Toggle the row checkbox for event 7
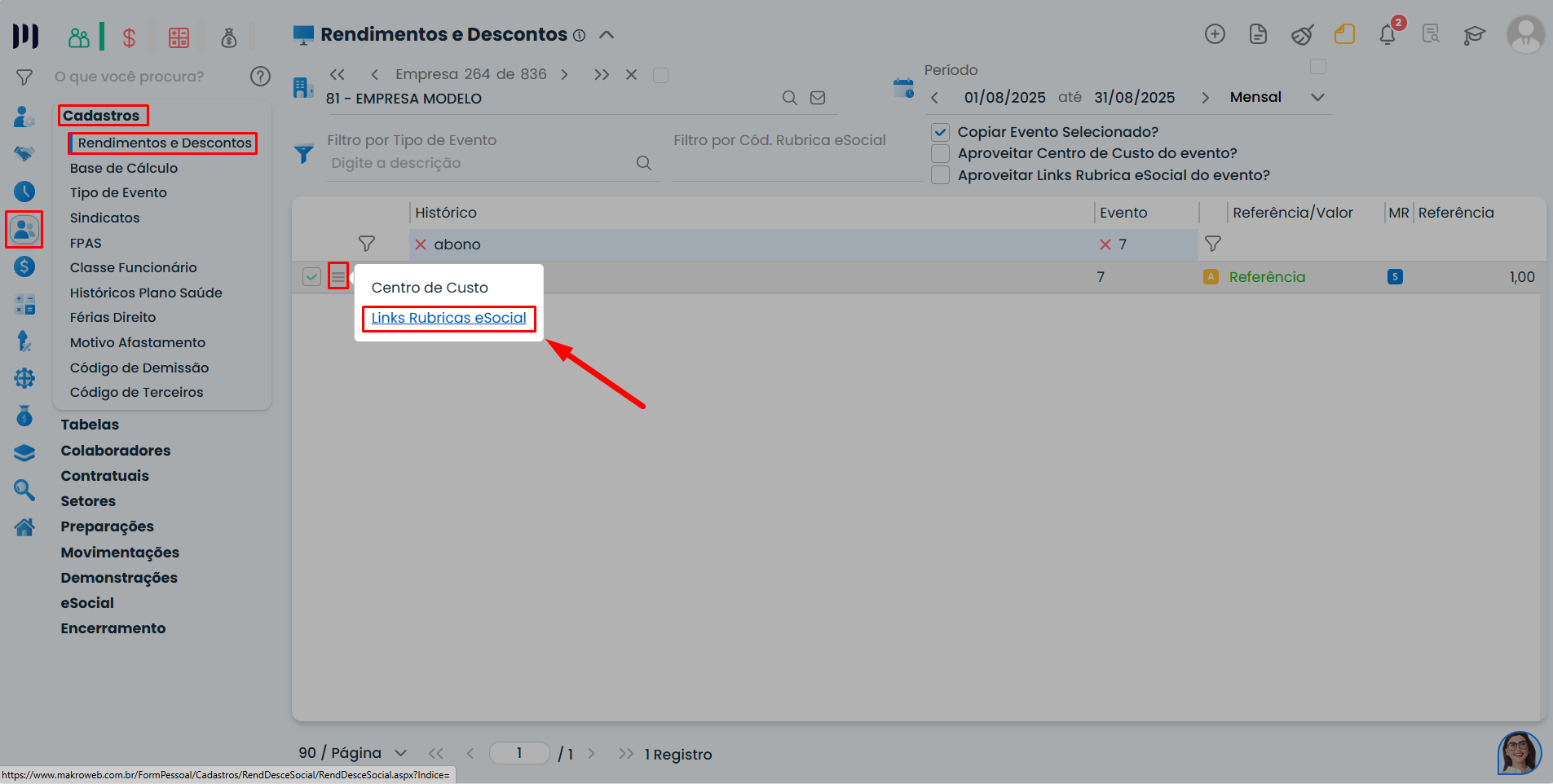This screenshot has width=1553, height=784. click(311, 277)
